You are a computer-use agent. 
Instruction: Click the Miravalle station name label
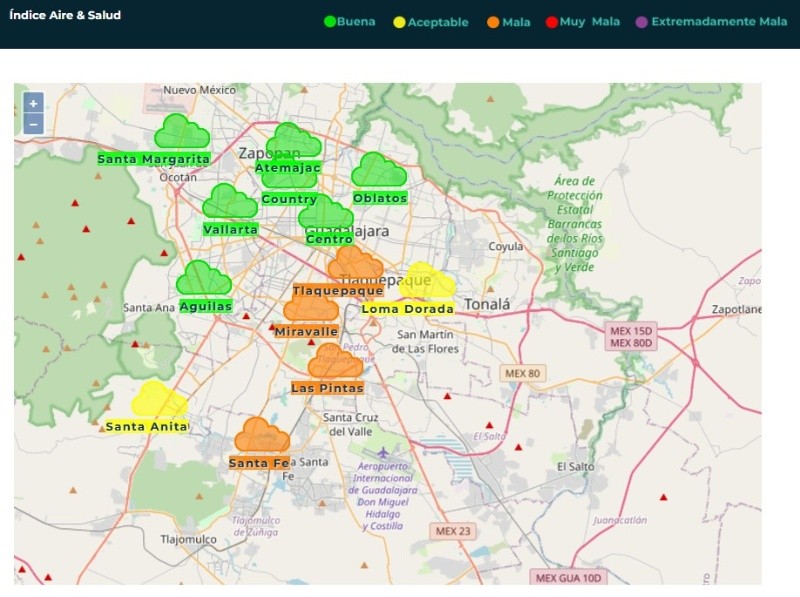(306, 331)
